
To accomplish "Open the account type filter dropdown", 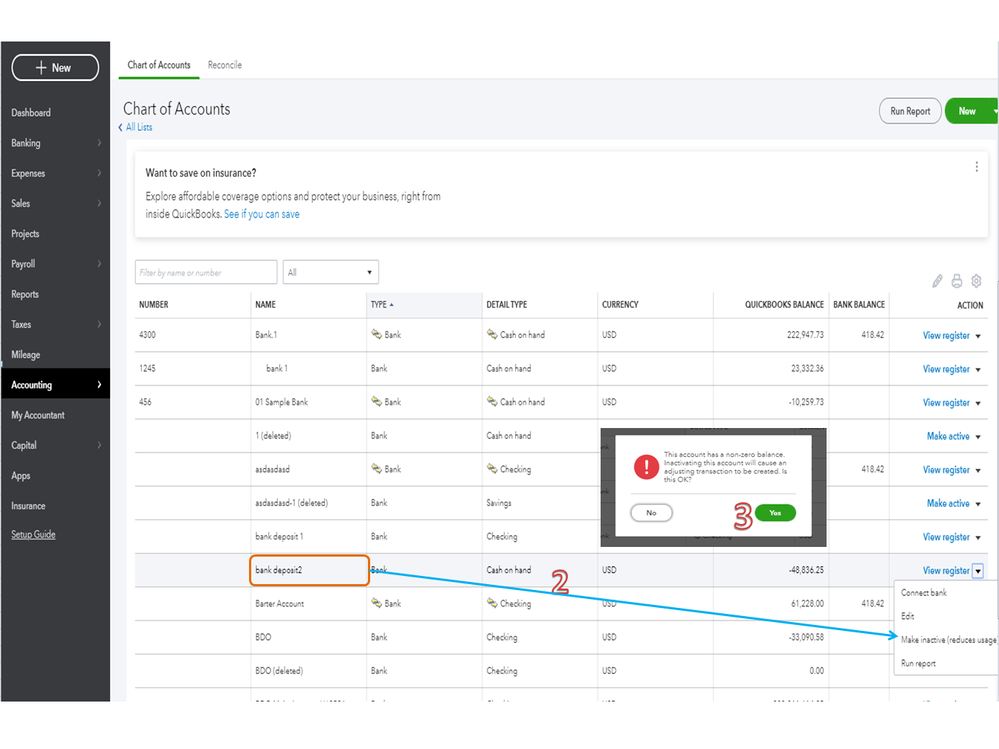I will point(330,272).
